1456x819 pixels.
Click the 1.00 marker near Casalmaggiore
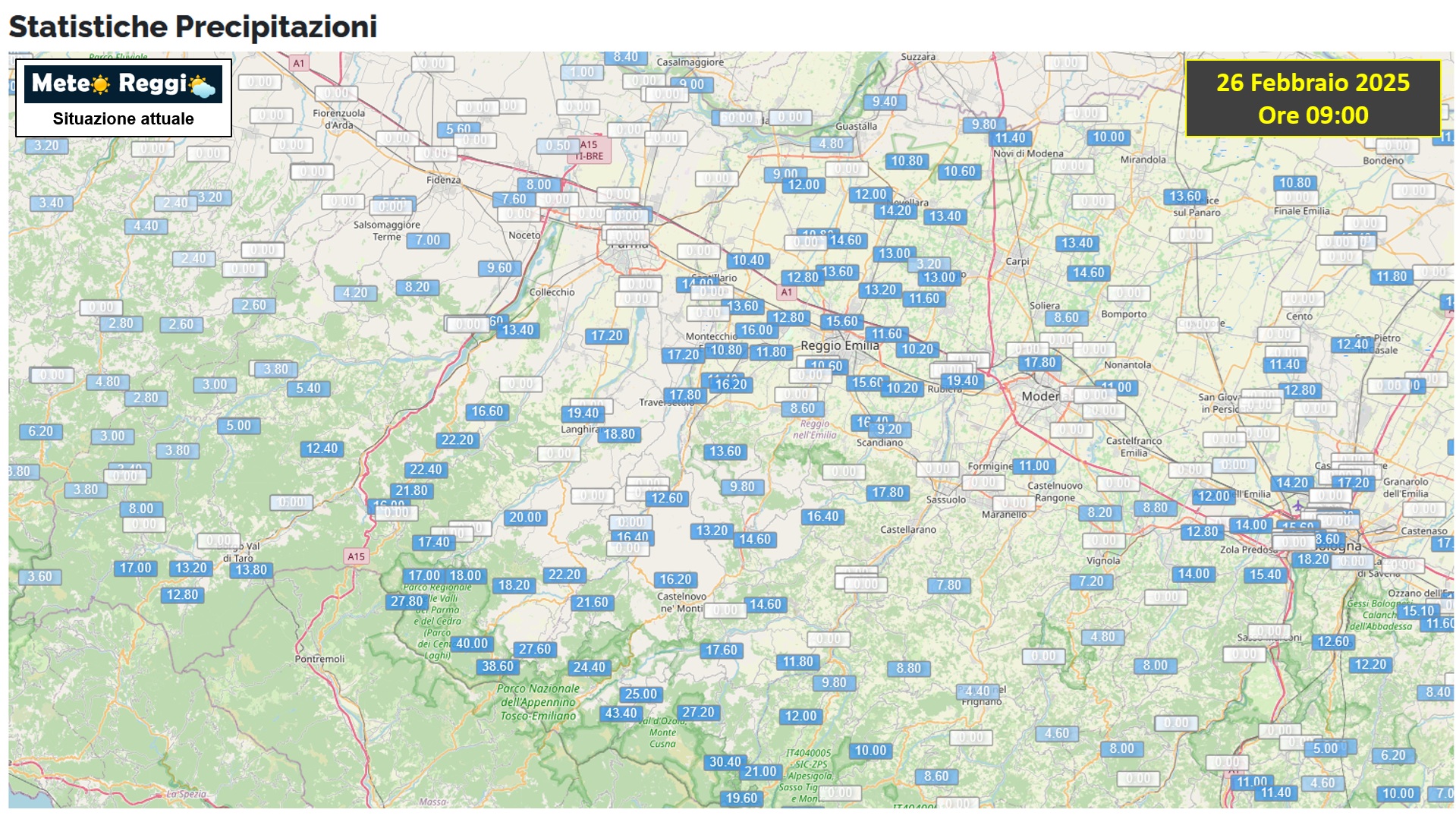click(582, 72)
